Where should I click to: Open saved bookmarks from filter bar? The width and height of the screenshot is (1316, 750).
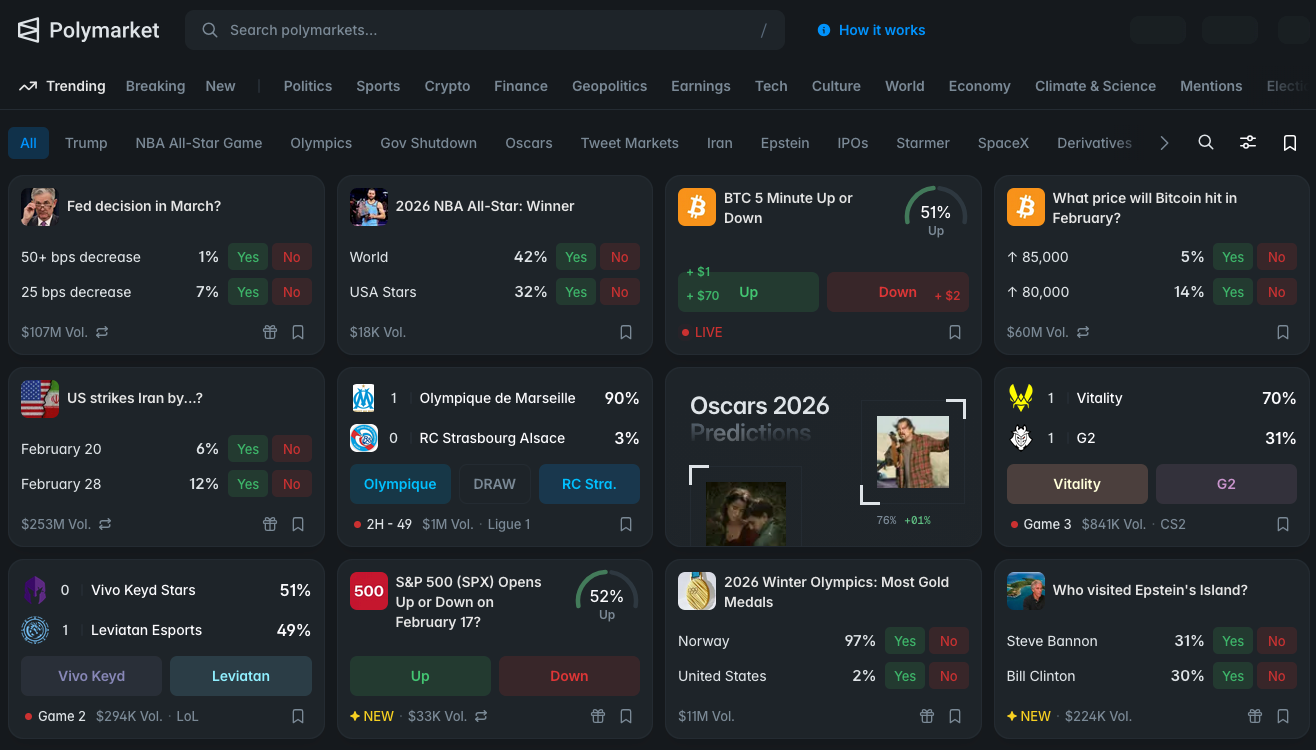[x=1290, y=143]
